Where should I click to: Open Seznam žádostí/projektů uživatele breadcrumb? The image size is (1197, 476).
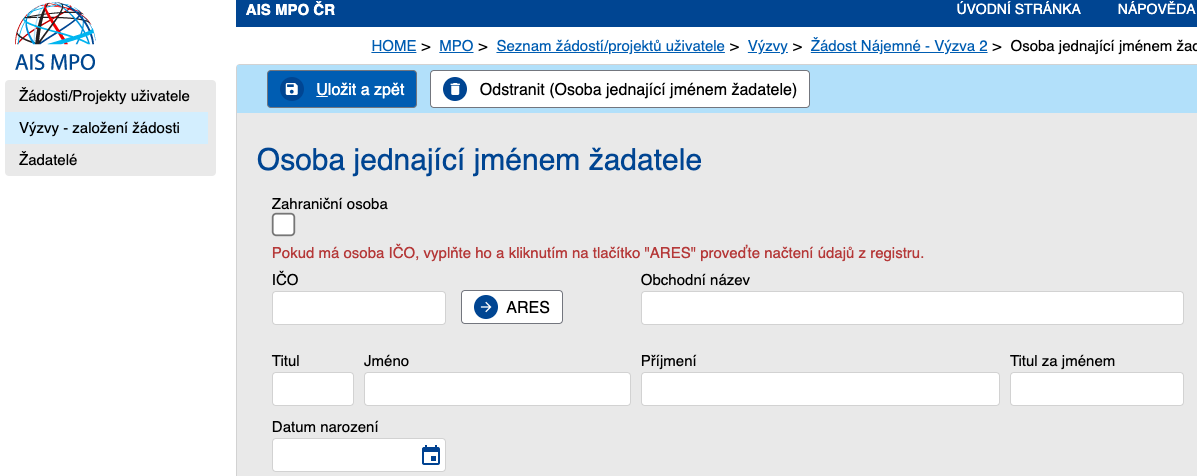[610, 46]
